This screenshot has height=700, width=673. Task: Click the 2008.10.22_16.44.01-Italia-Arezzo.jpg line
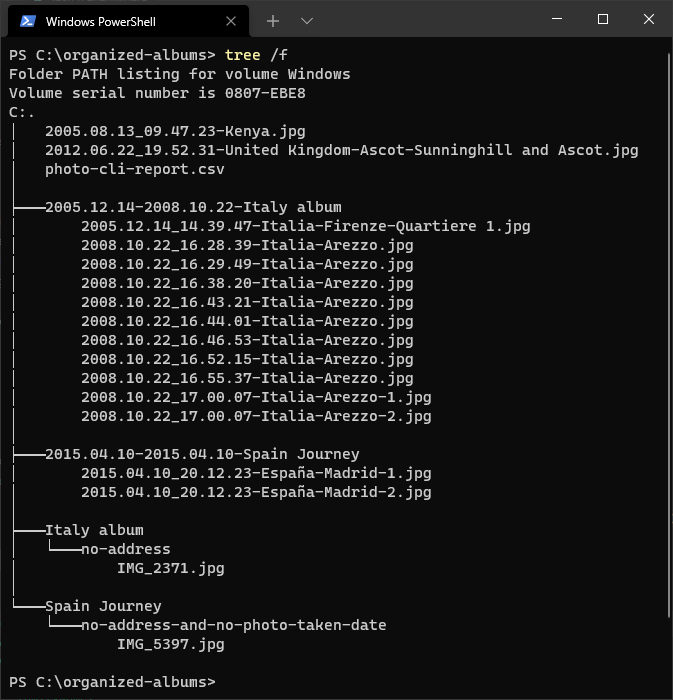(x=247, y=321)
